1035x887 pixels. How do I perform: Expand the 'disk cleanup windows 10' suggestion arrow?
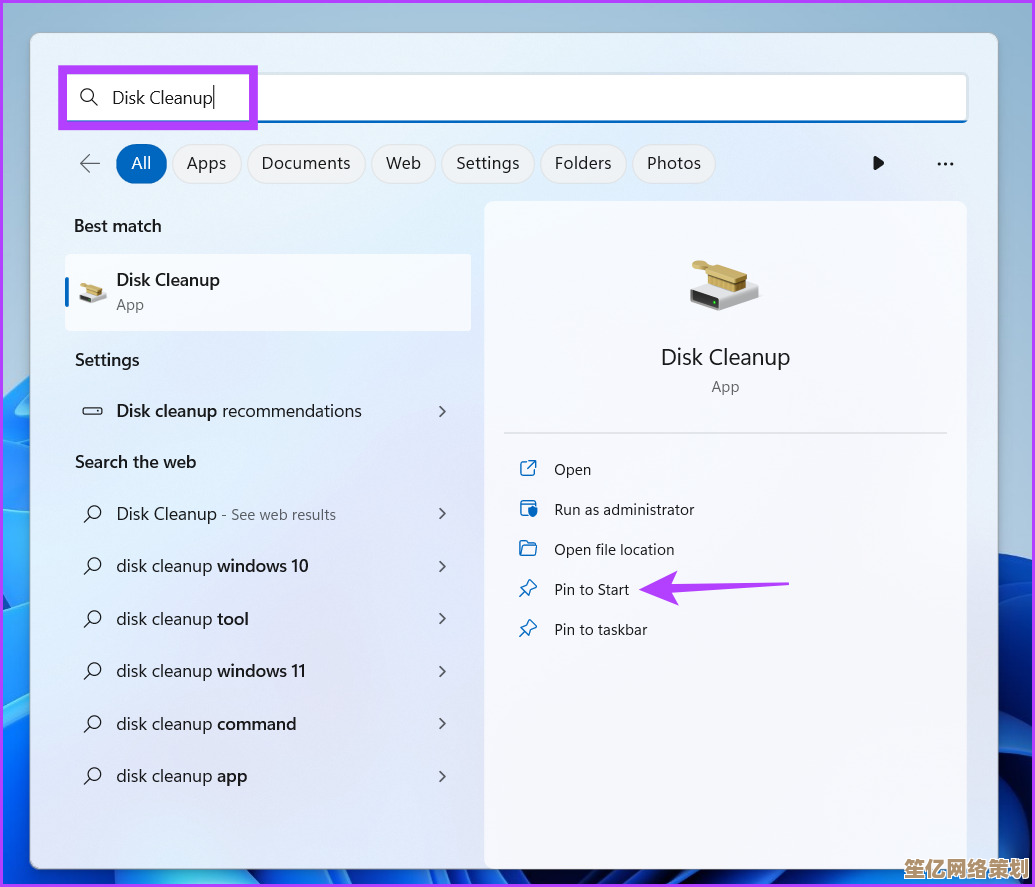pos(442,566)
